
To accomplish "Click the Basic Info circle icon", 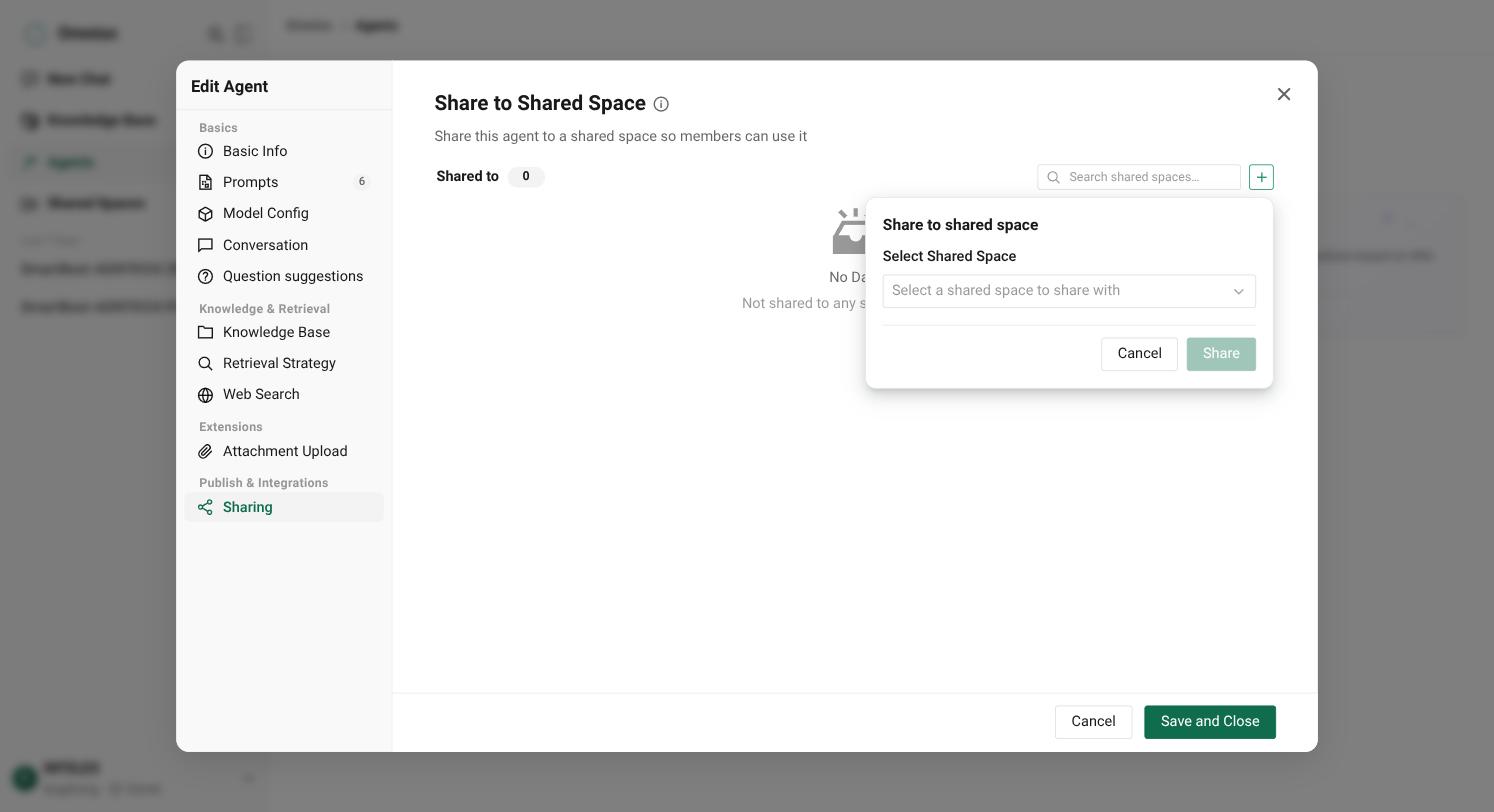I will point(205,151).
